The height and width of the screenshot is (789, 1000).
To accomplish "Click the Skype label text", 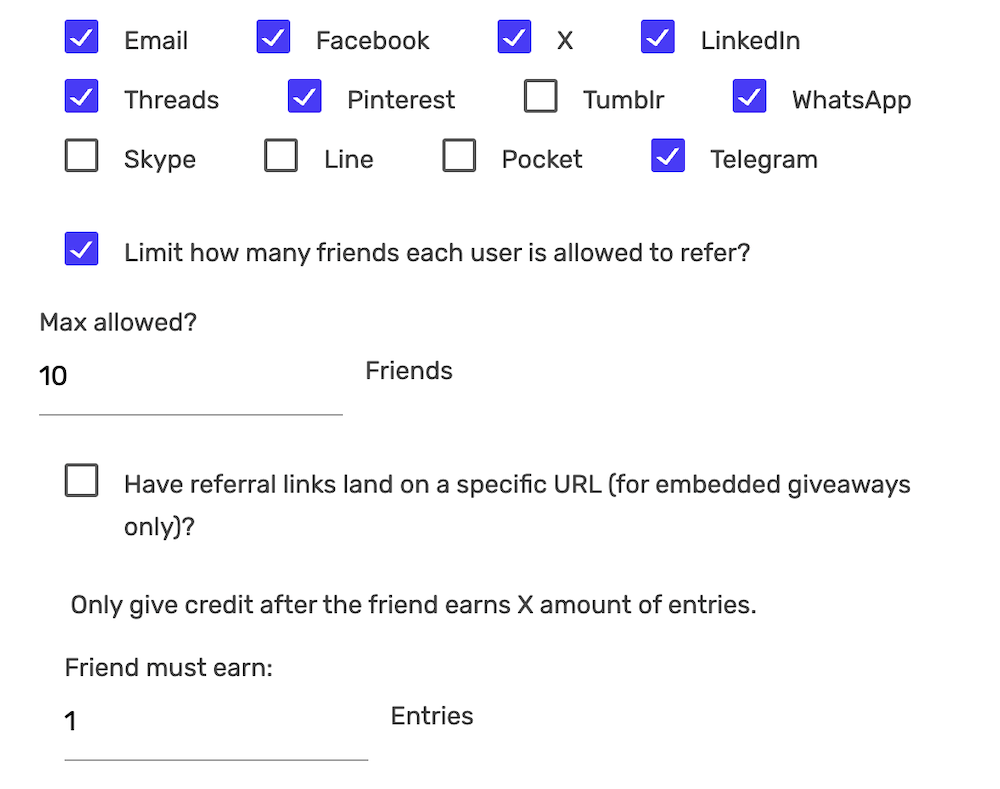I will click(160, 159).
